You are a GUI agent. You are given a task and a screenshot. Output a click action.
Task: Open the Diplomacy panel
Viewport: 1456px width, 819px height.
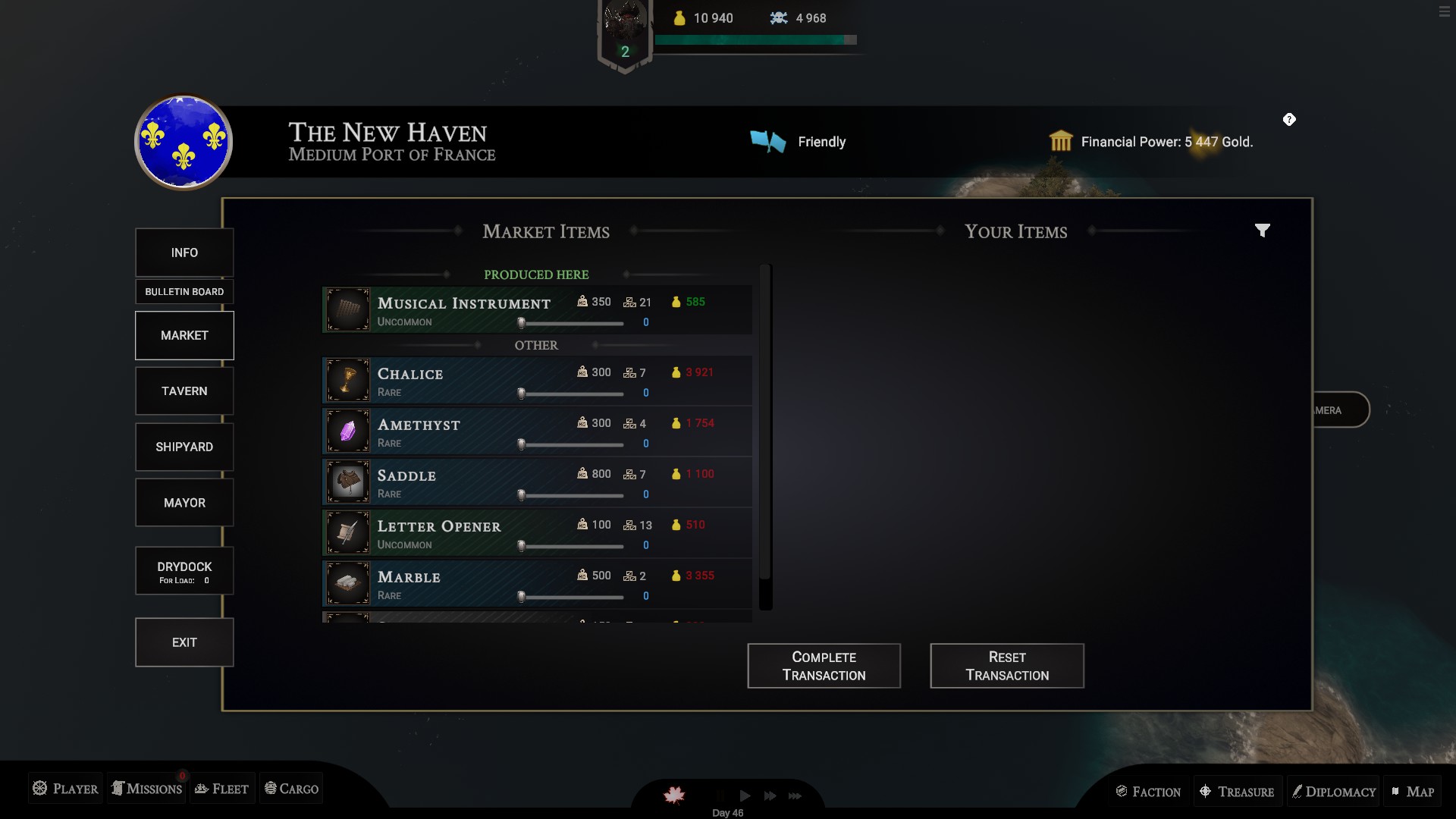[1333, 792]
